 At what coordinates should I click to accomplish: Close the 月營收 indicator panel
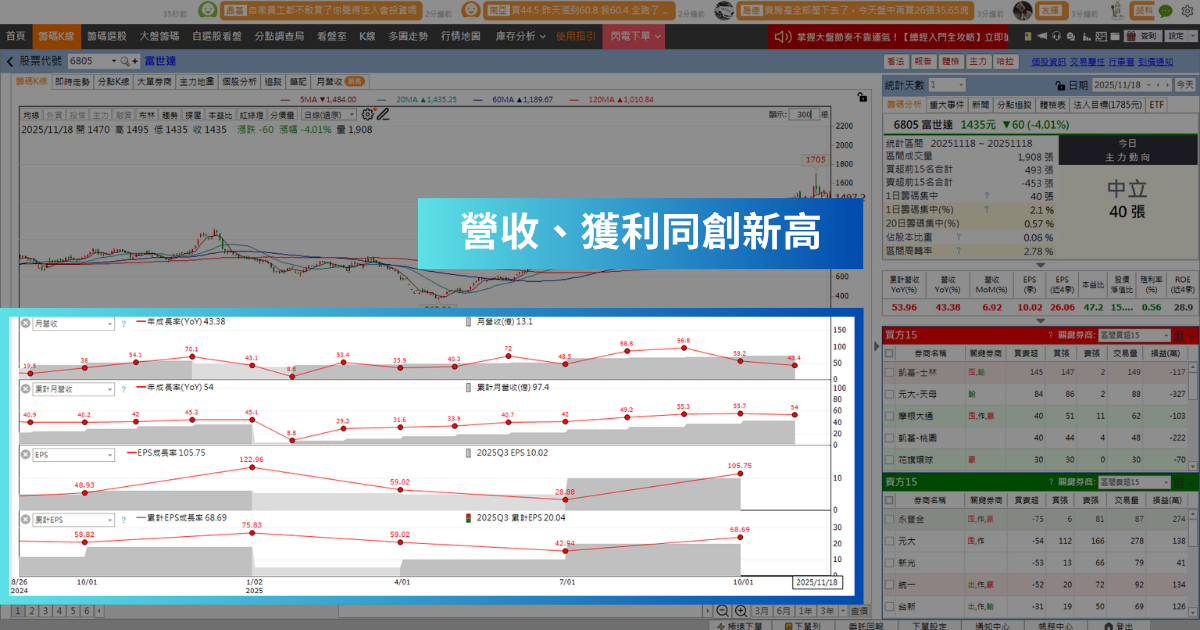(26, 324)
